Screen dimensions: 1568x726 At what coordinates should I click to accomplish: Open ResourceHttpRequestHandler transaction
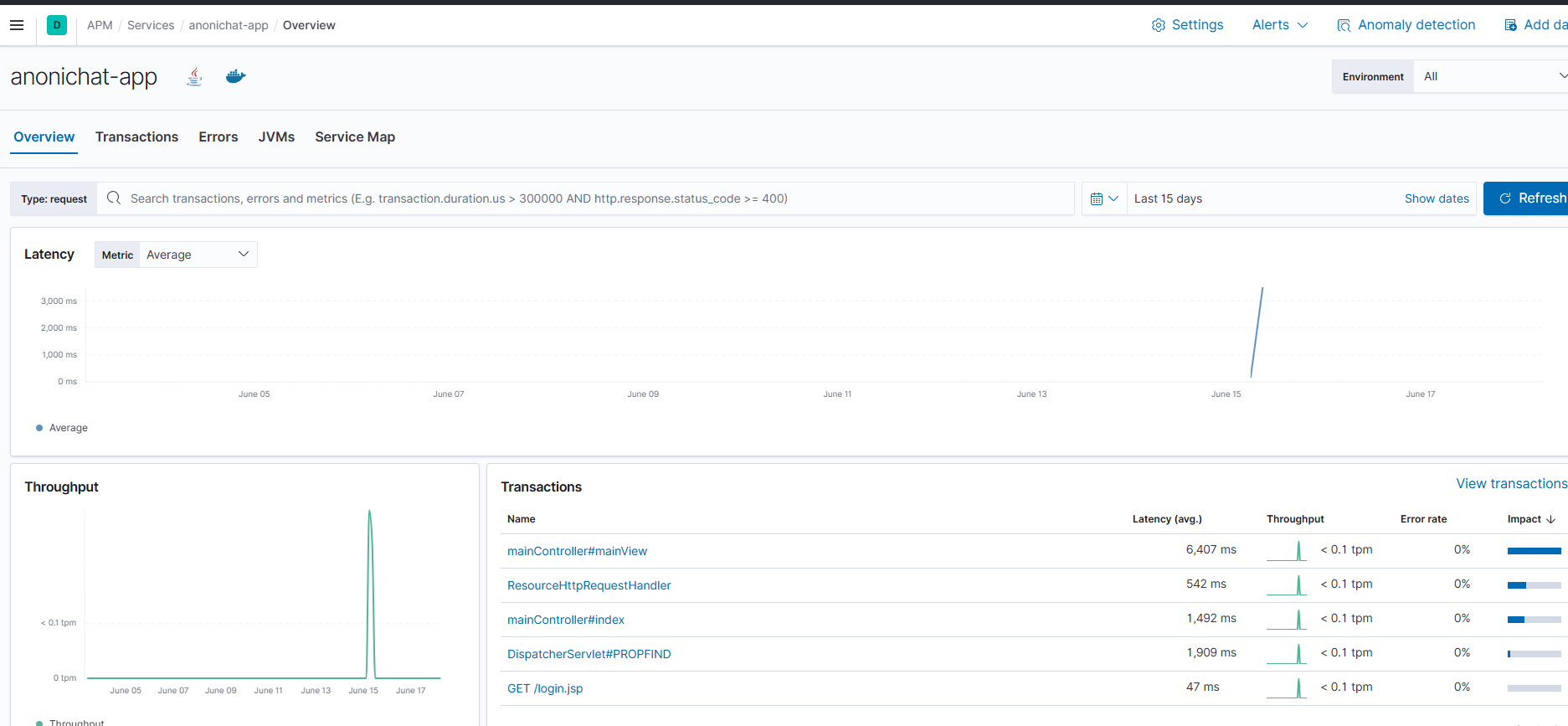(x=589, y=585)
